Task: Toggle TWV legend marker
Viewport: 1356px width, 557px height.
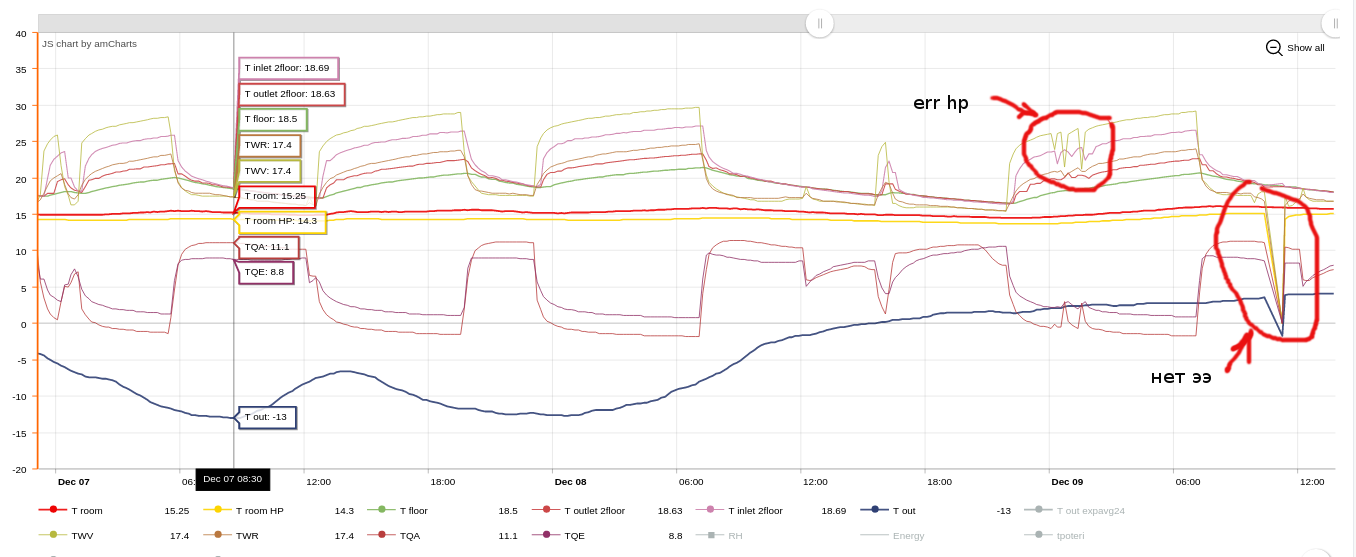Action: point(53,535)
